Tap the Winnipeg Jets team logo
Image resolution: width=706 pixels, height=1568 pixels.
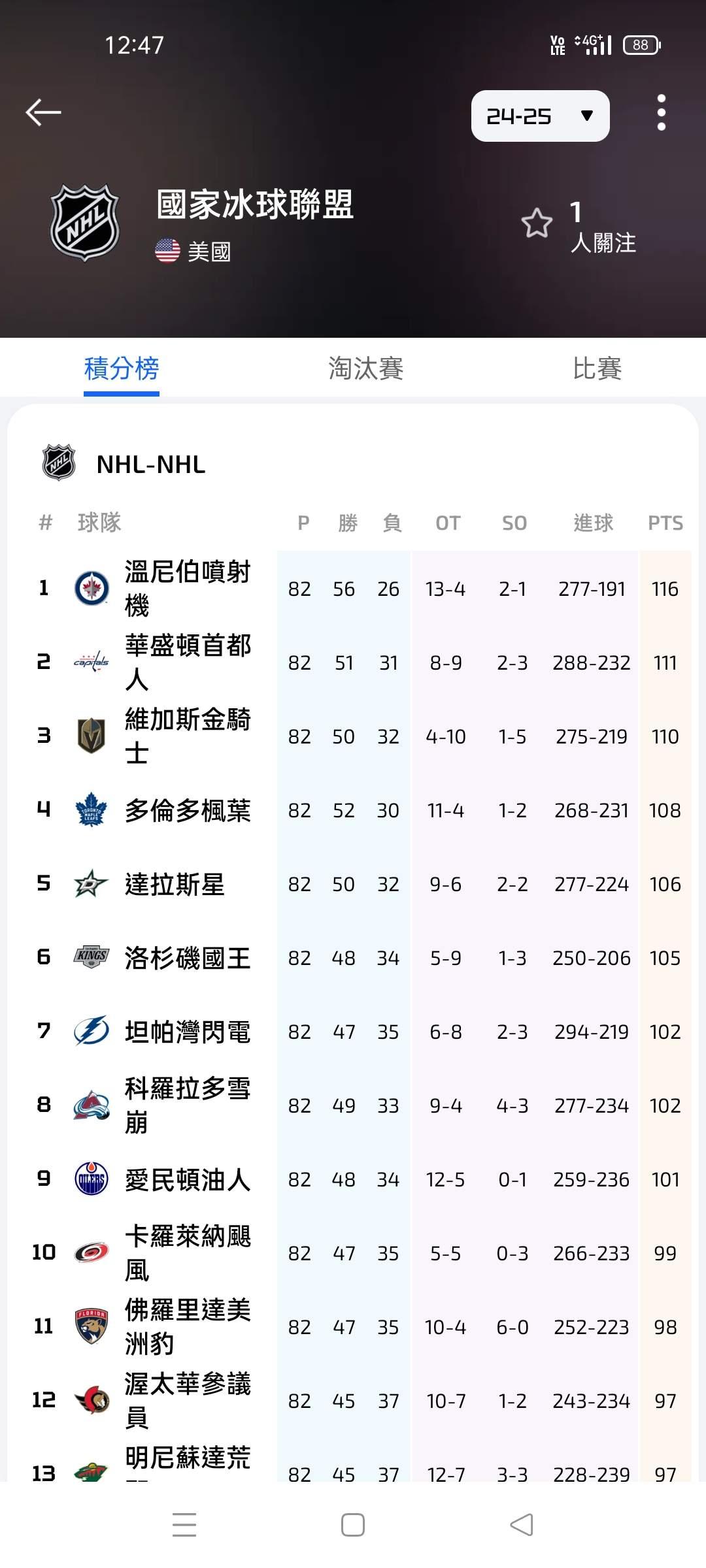[x=92, y=588]
